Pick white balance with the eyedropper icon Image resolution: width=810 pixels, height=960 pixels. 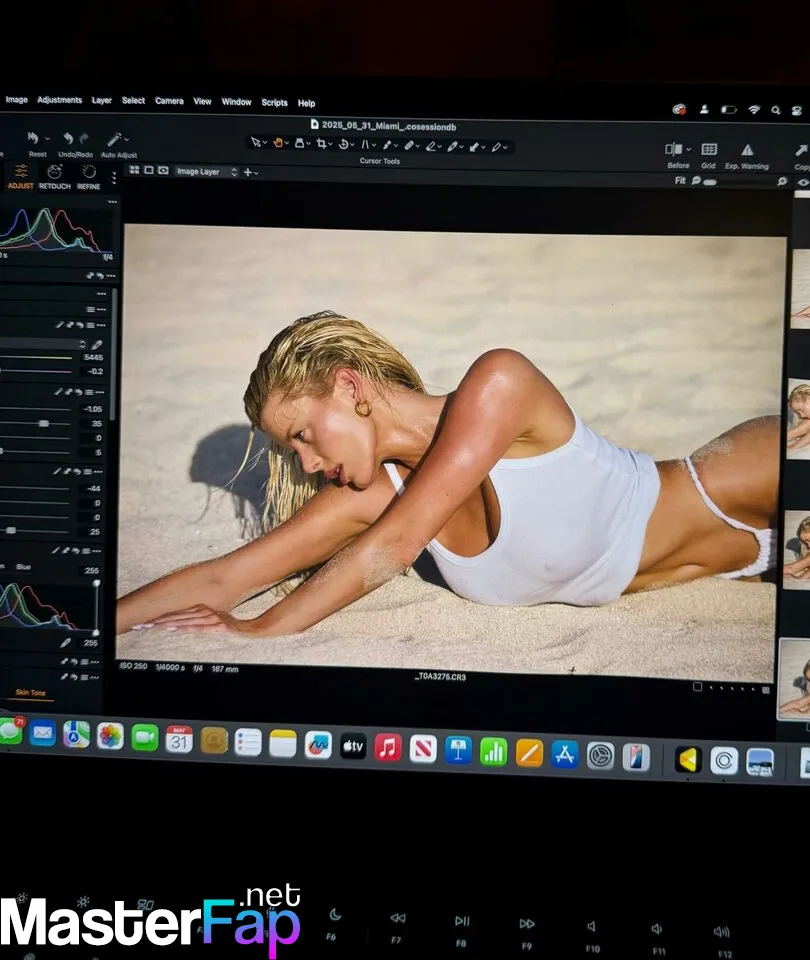(x=96, y=345)
